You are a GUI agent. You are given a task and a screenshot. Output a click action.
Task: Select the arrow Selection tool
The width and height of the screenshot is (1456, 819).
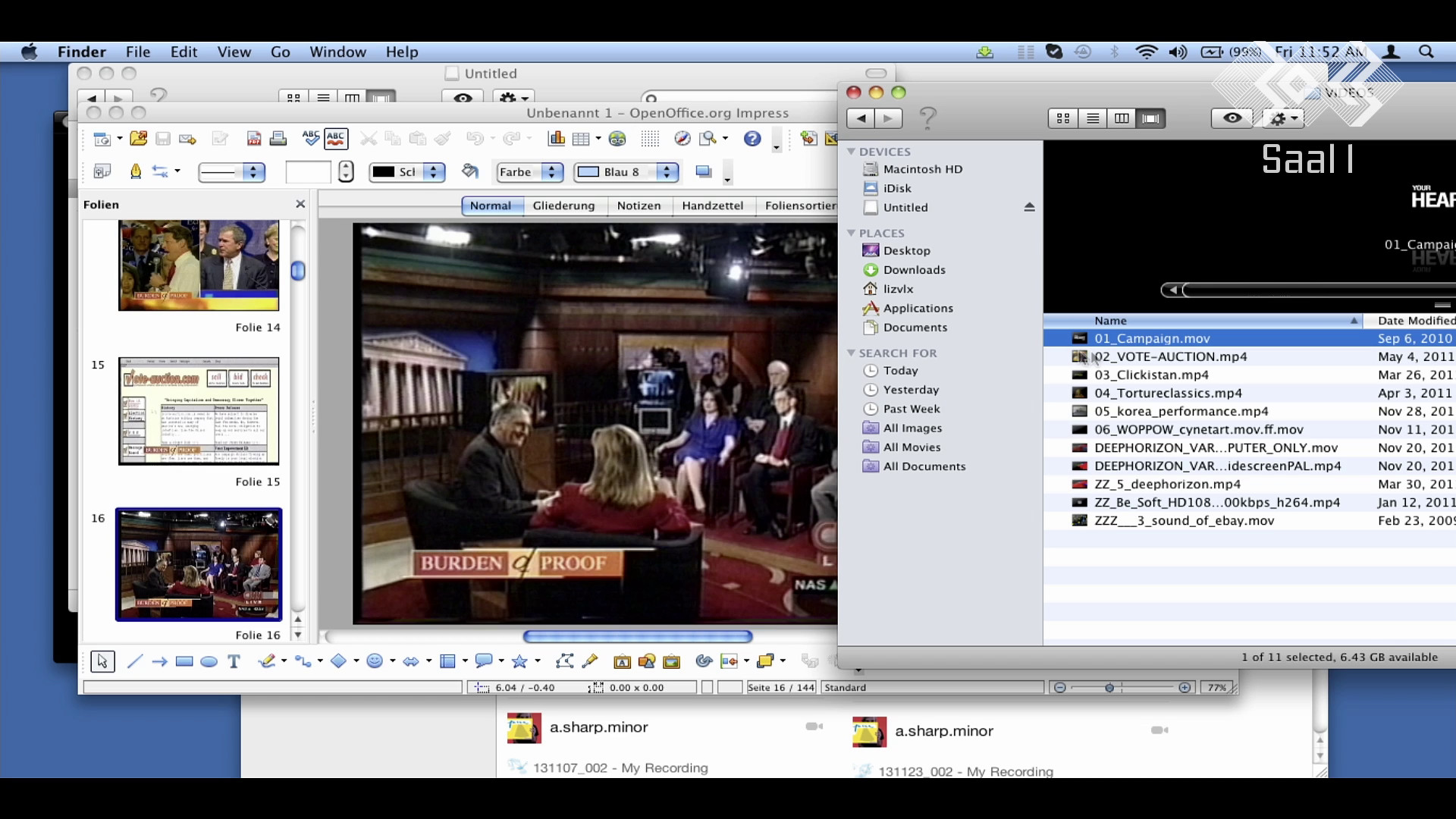(x=102, y=661)
